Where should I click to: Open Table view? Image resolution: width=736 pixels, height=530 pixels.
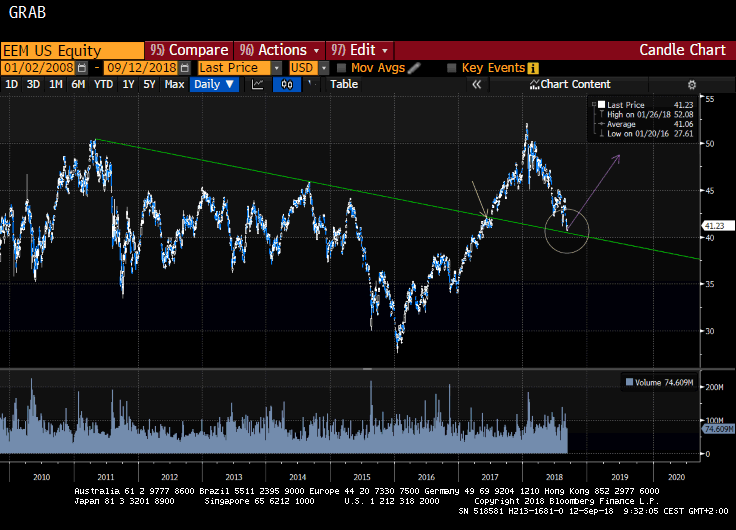[344, 84]
